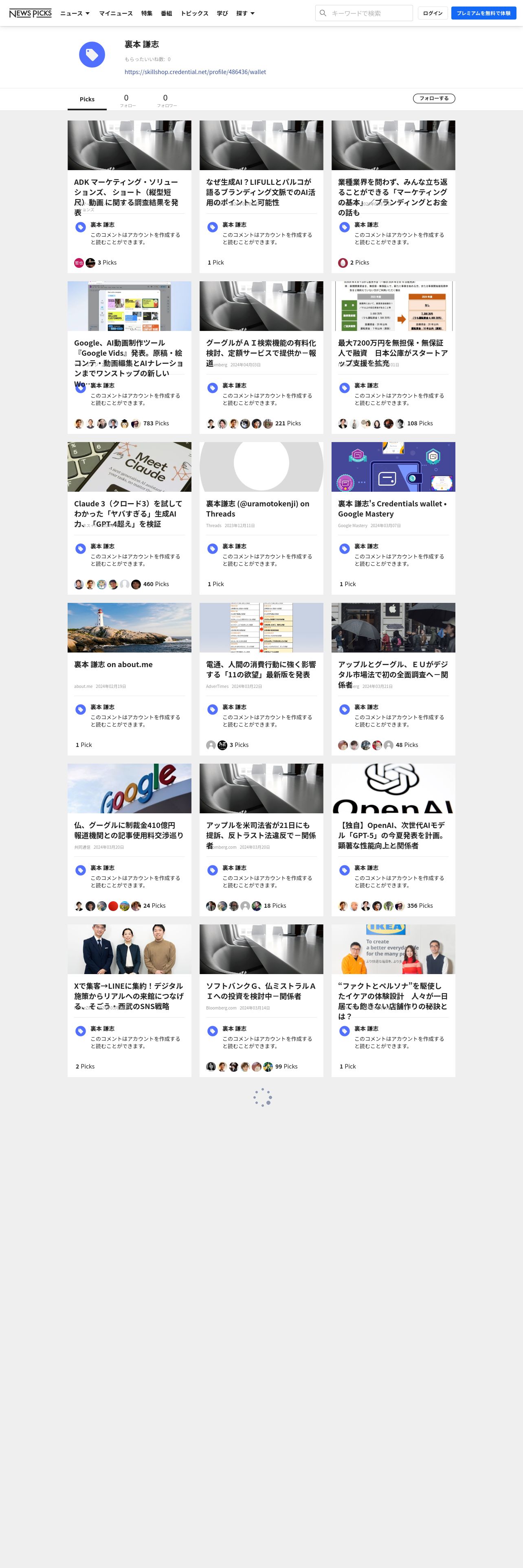The width and height of the screenshot is (523, 1568).
Task: Open Credentials wallet Google Mastery thumbnail
Action: coord(393,466)
